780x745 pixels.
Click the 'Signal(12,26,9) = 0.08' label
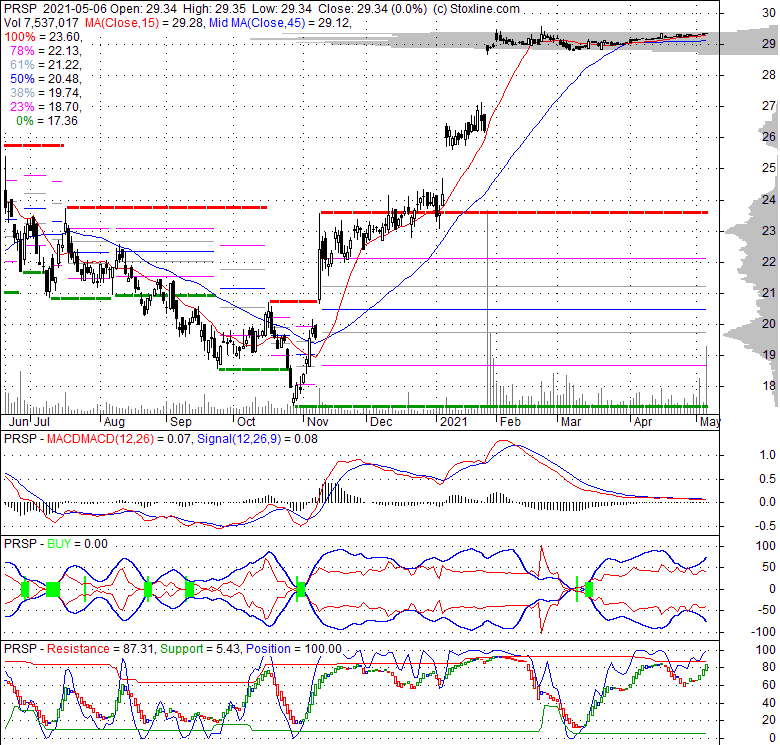[x=257, y=439]
